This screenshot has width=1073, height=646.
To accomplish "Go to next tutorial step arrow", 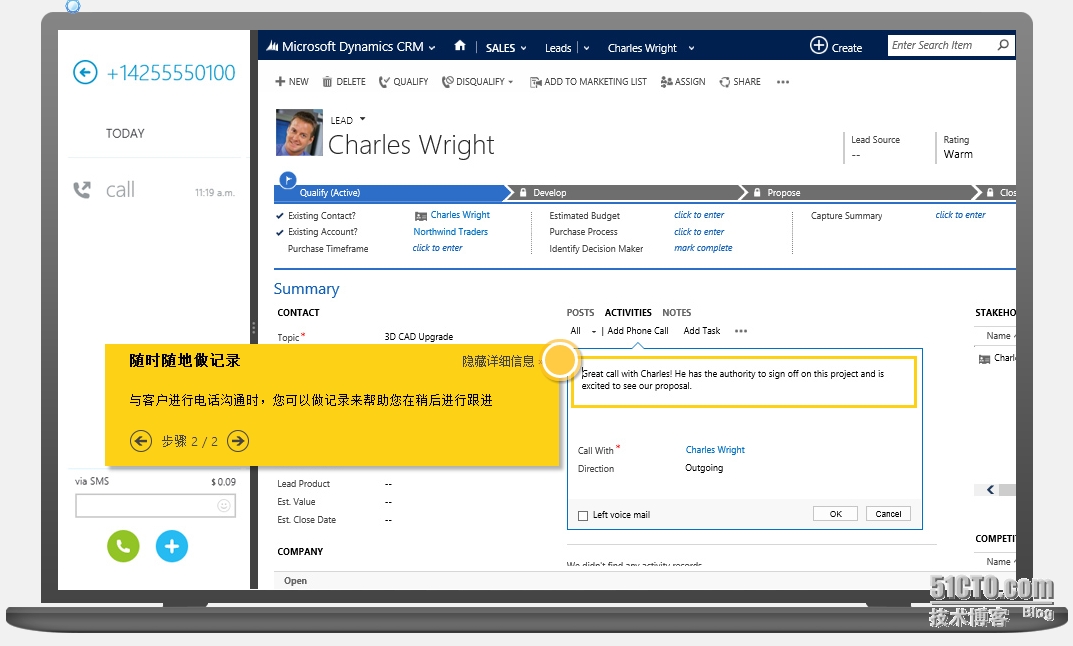I will pyautogui.click(x=238, y=441).
